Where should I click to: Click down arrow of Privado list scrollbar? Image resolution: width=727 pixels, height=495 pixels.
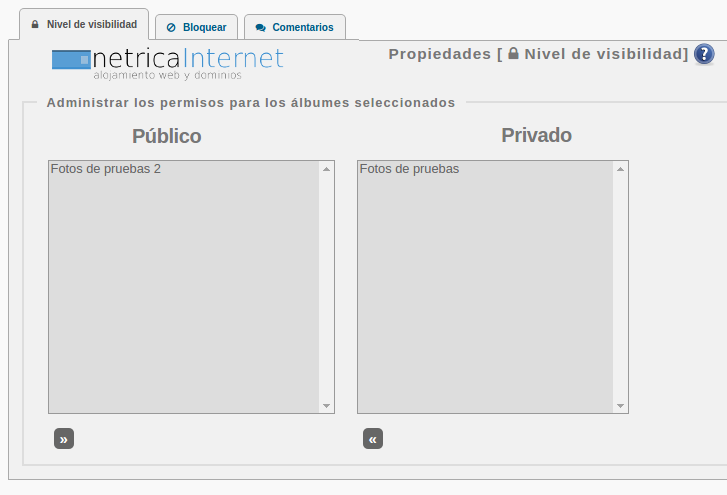pos(620,406)
